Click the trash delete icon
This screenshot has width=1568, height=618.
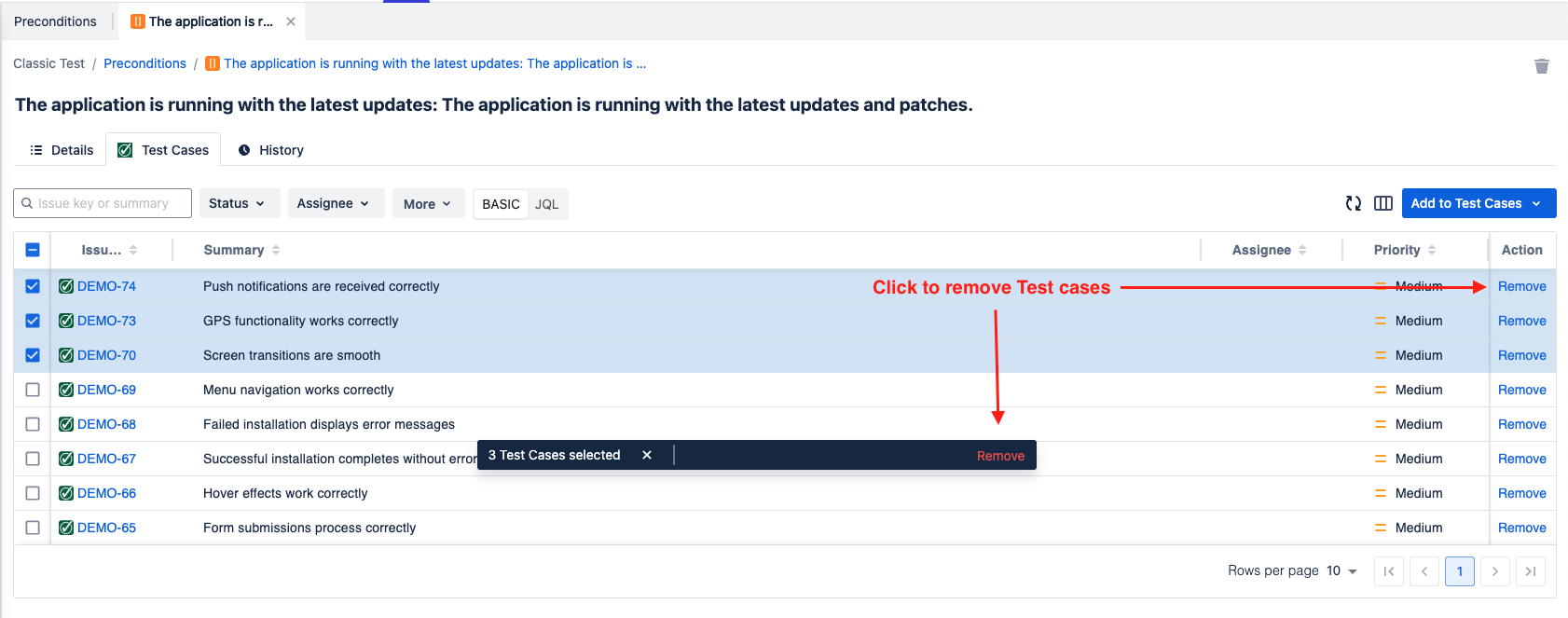1541,66
